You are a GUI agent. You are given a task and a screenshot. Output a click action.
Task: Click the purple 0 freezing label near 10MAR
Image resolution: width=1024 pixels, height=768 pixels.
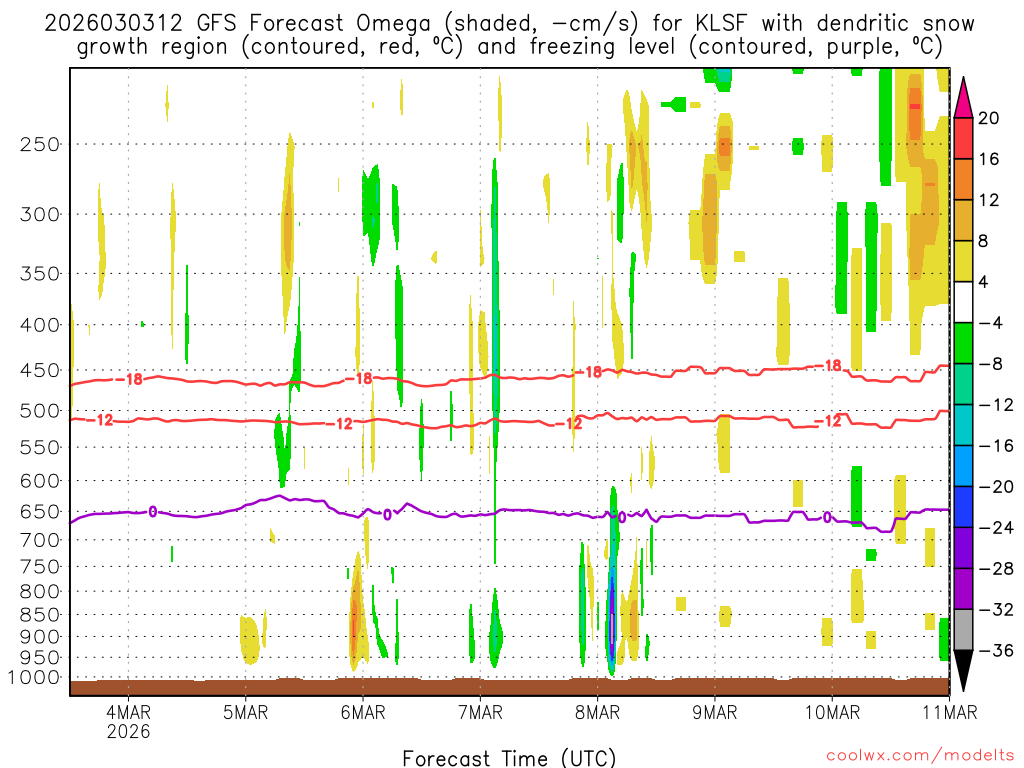[827, 517]
